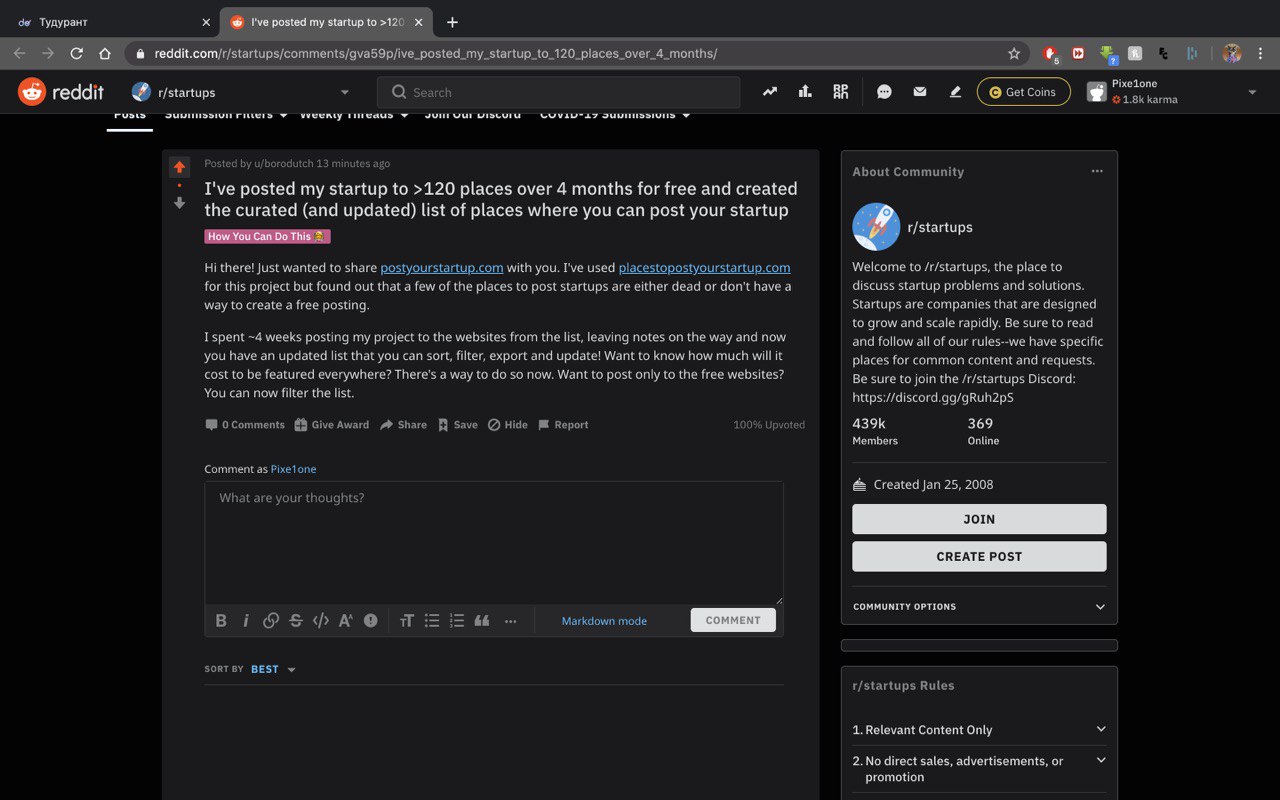This screenshot has height=800, width=1280.
Task: Open the All bar chart icon
Action: (x=805, y=92)
